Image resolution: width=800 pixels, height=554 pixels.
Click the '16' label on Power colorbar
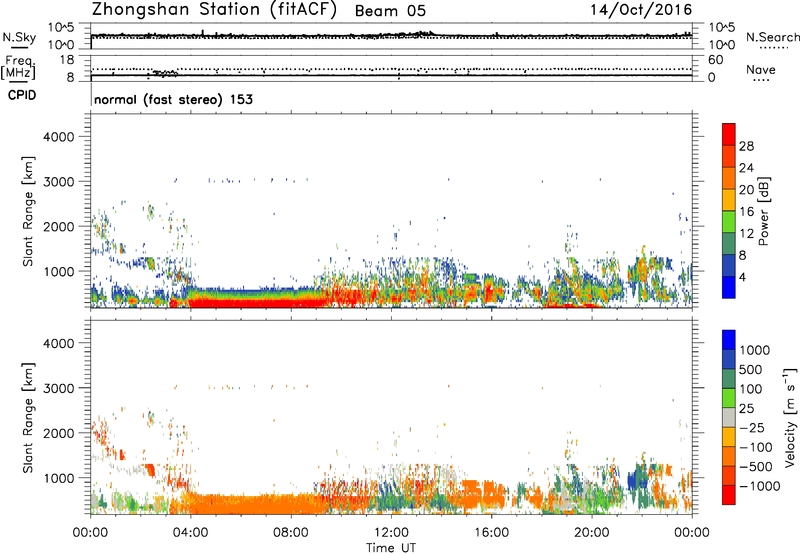point(746,212)
